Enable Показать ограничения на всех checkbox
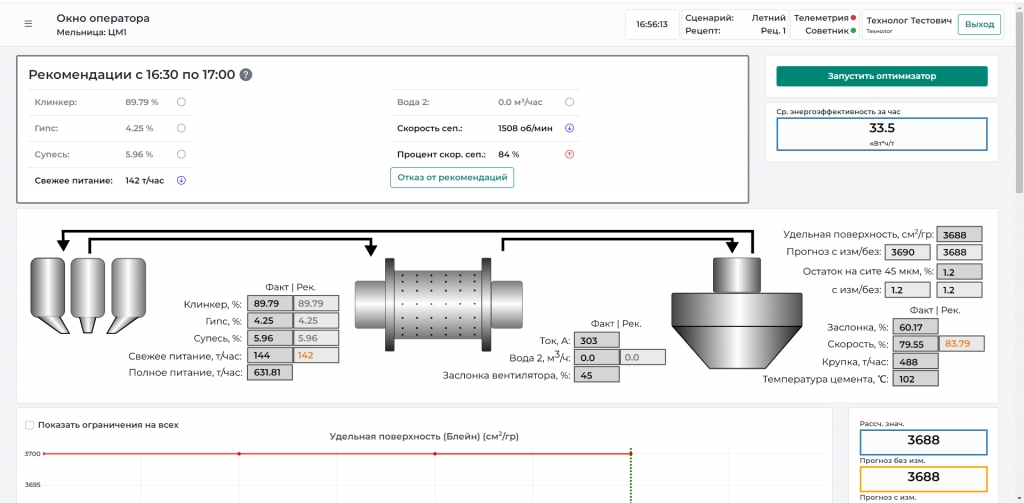Viewport: 1024px width, 503px height. pos(29,425)
